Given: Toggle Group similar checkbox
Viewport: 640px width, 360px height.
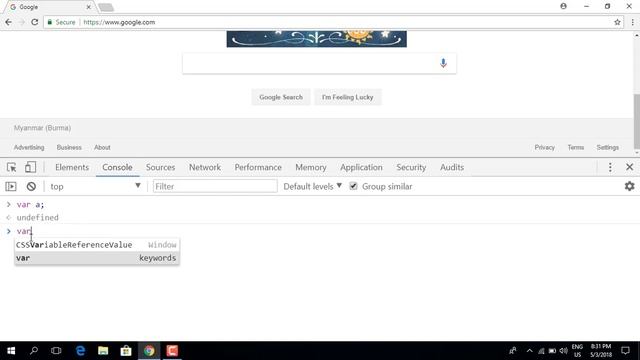Looking at the screenshot, I should pos(353,186).
